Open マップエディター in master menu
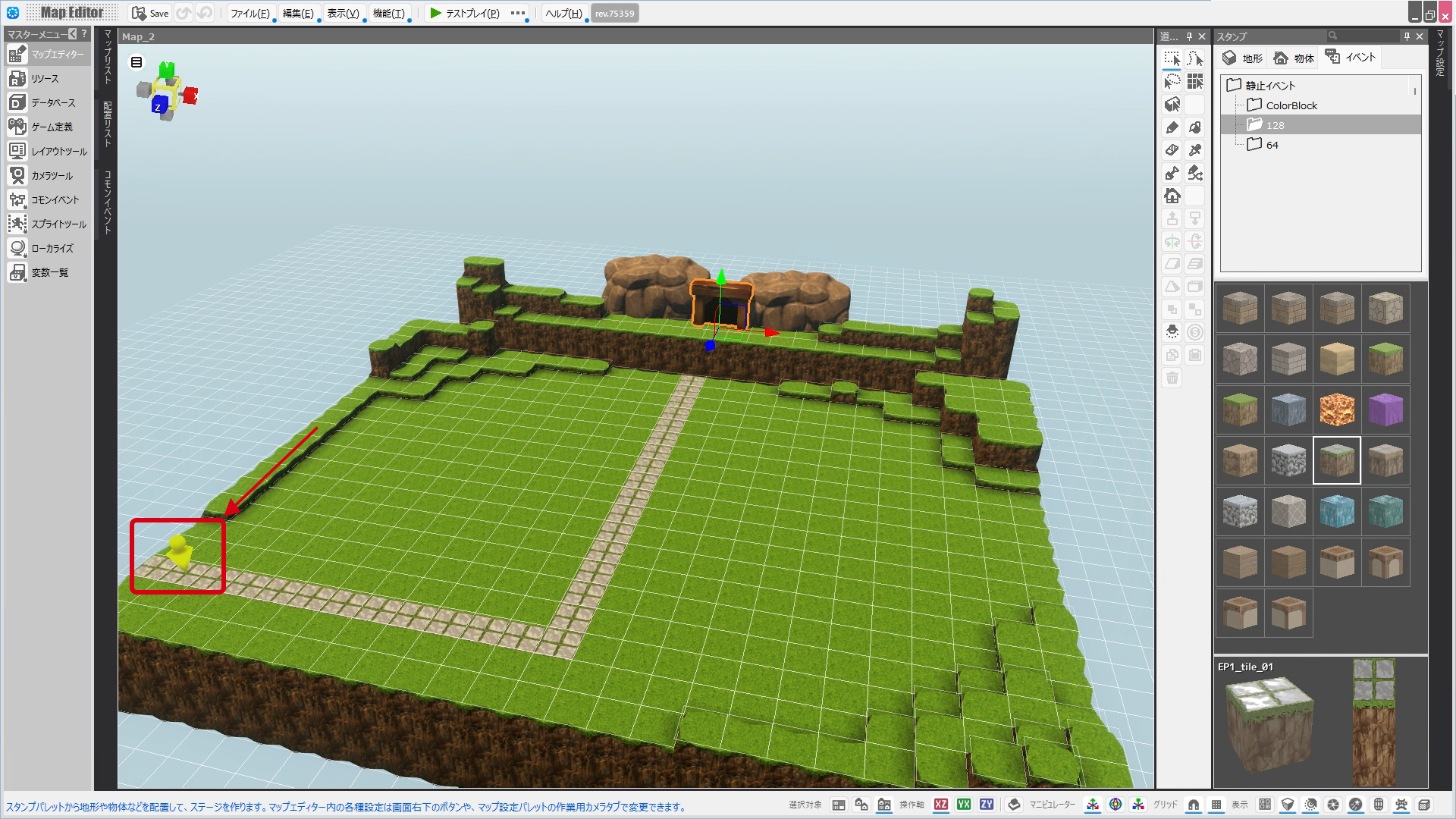 tap(48, 55)
